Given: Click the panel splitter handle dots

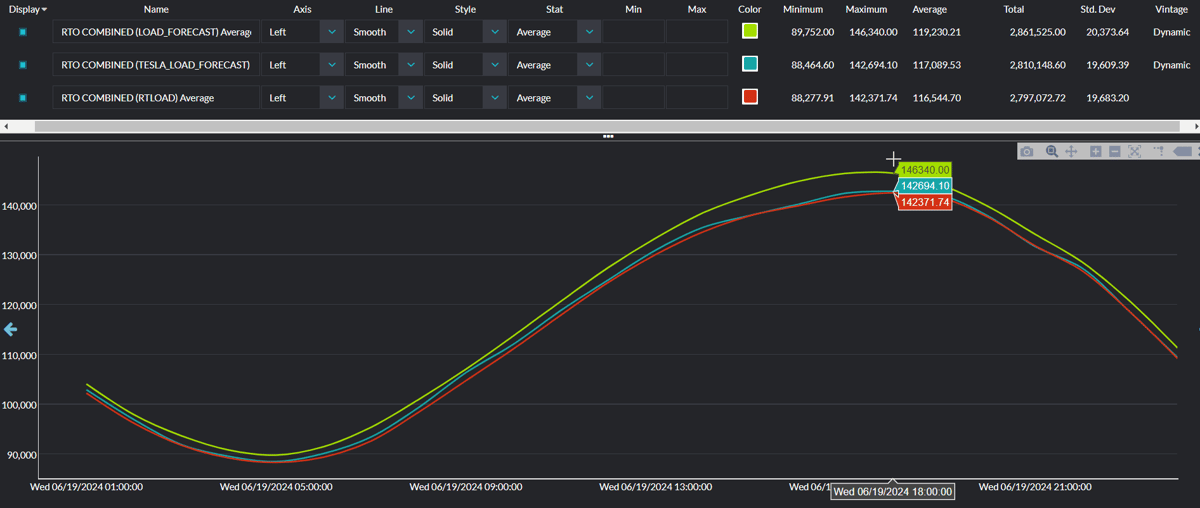Looking at the screenshot, I should tap(608, 136).
